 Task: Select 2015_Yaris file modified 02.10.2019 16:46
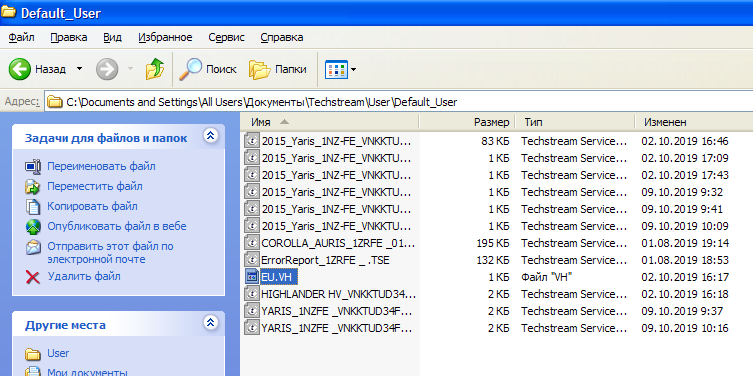coord(336,141)
